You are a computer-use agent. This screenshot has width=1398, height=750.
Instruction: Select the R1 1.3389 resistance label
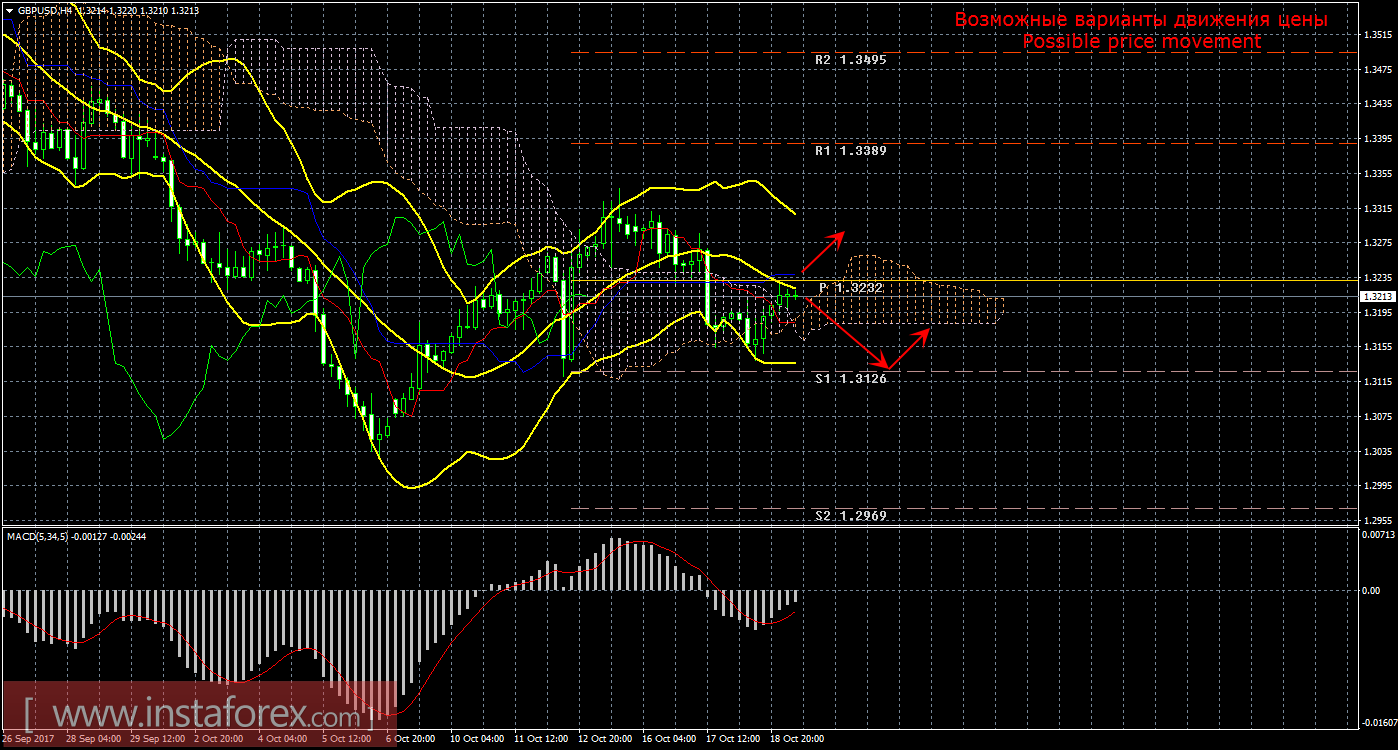tap(850, 150)
